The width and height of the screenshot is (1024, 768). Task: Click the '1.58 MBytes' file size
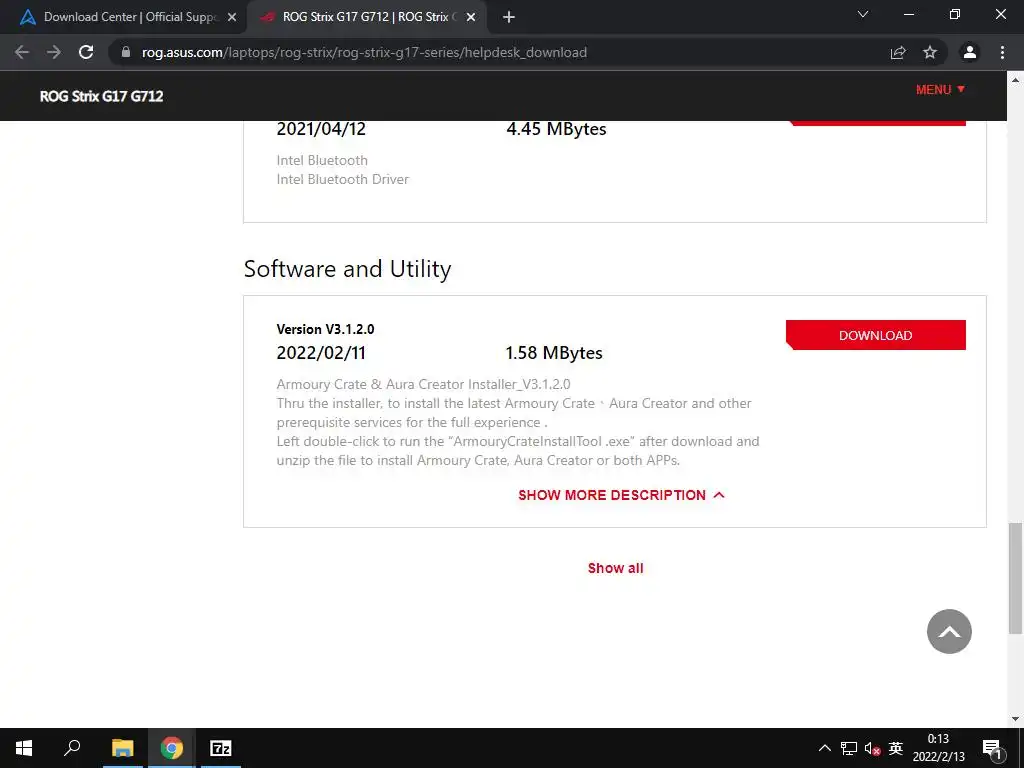pos(554,353)
